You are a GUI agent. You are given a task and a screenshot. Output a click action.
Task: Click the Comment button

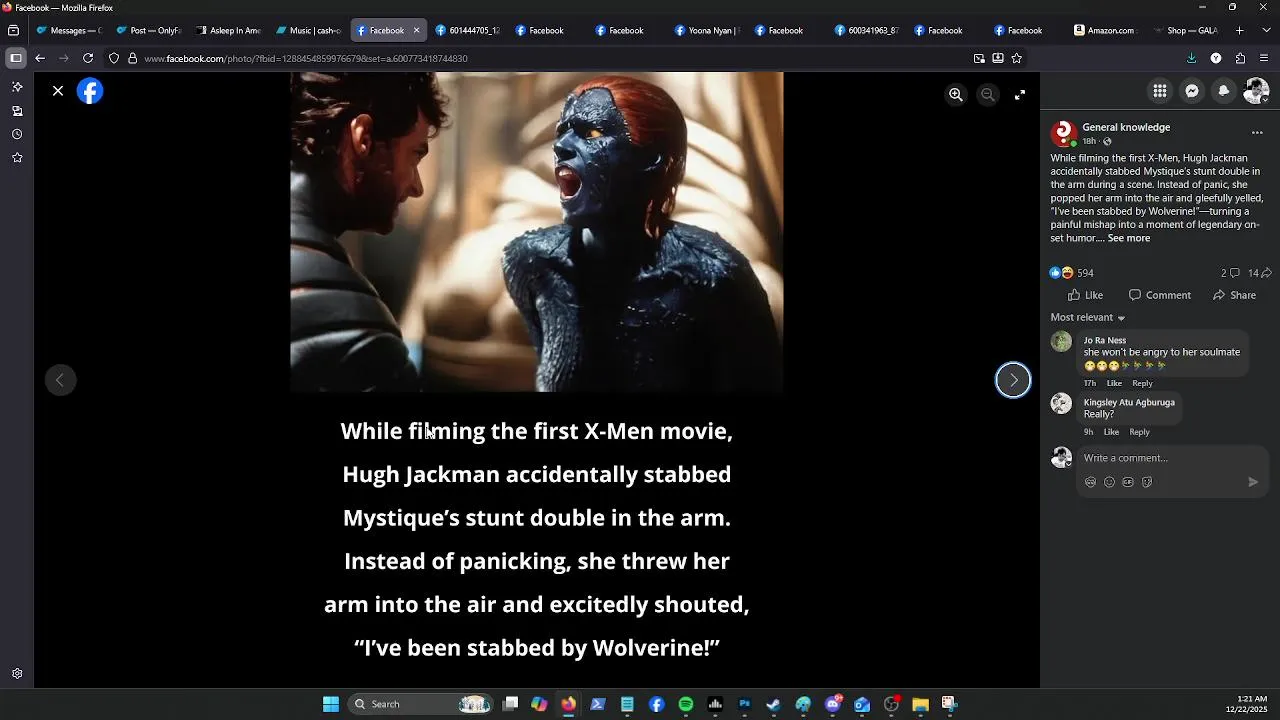pyautogui.click(x=1160, y=295)
